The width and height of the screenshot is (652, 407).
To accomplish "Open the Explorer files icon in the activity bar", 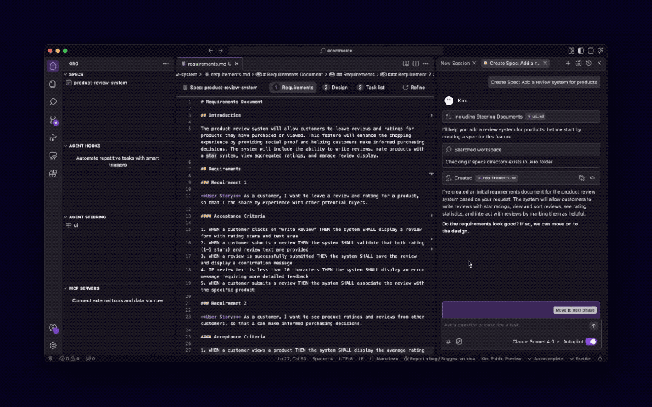I will [x=53, y=84].
